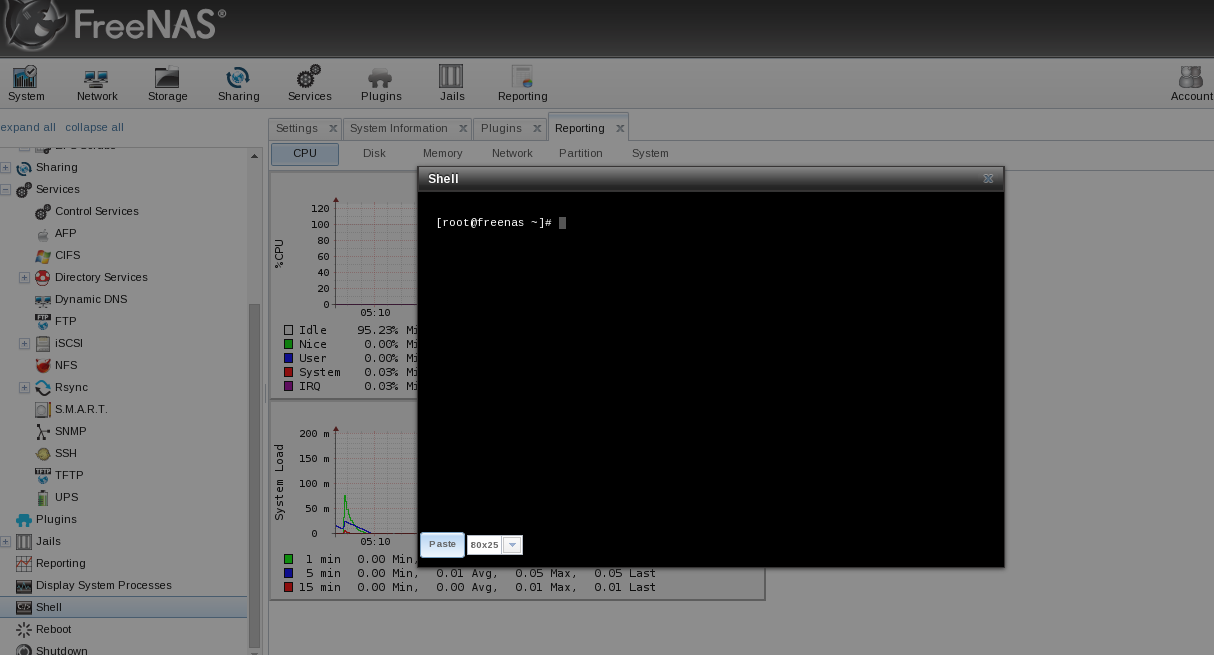Close the Shell dialog
Viewport: 1214px width, 655px height.
pyautogui.click(x=988, y=179)
